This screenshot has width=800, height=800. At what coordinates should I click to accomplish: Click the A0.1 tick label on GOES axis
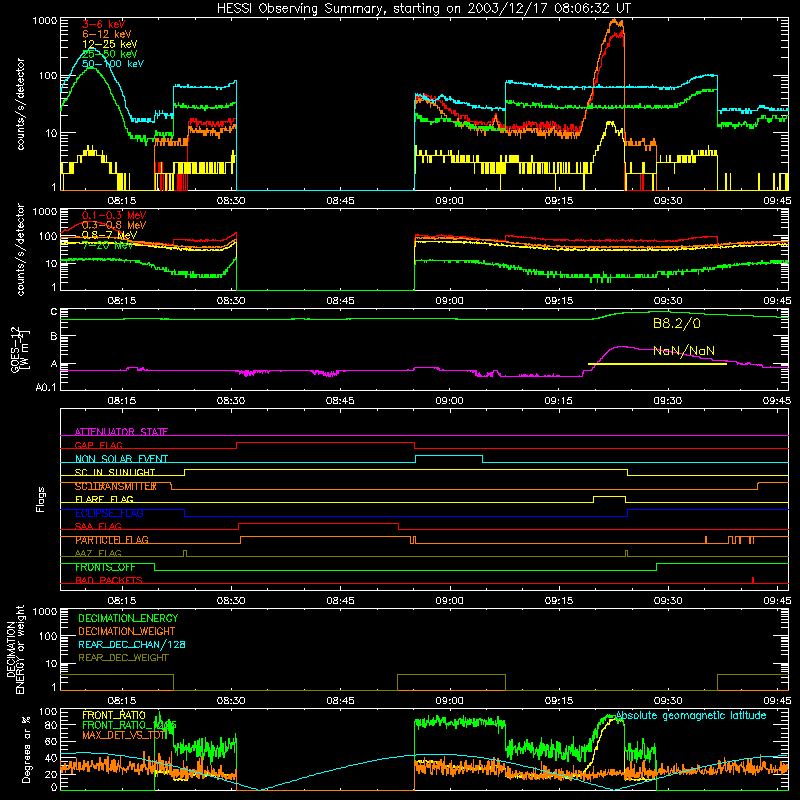point(45,387)
